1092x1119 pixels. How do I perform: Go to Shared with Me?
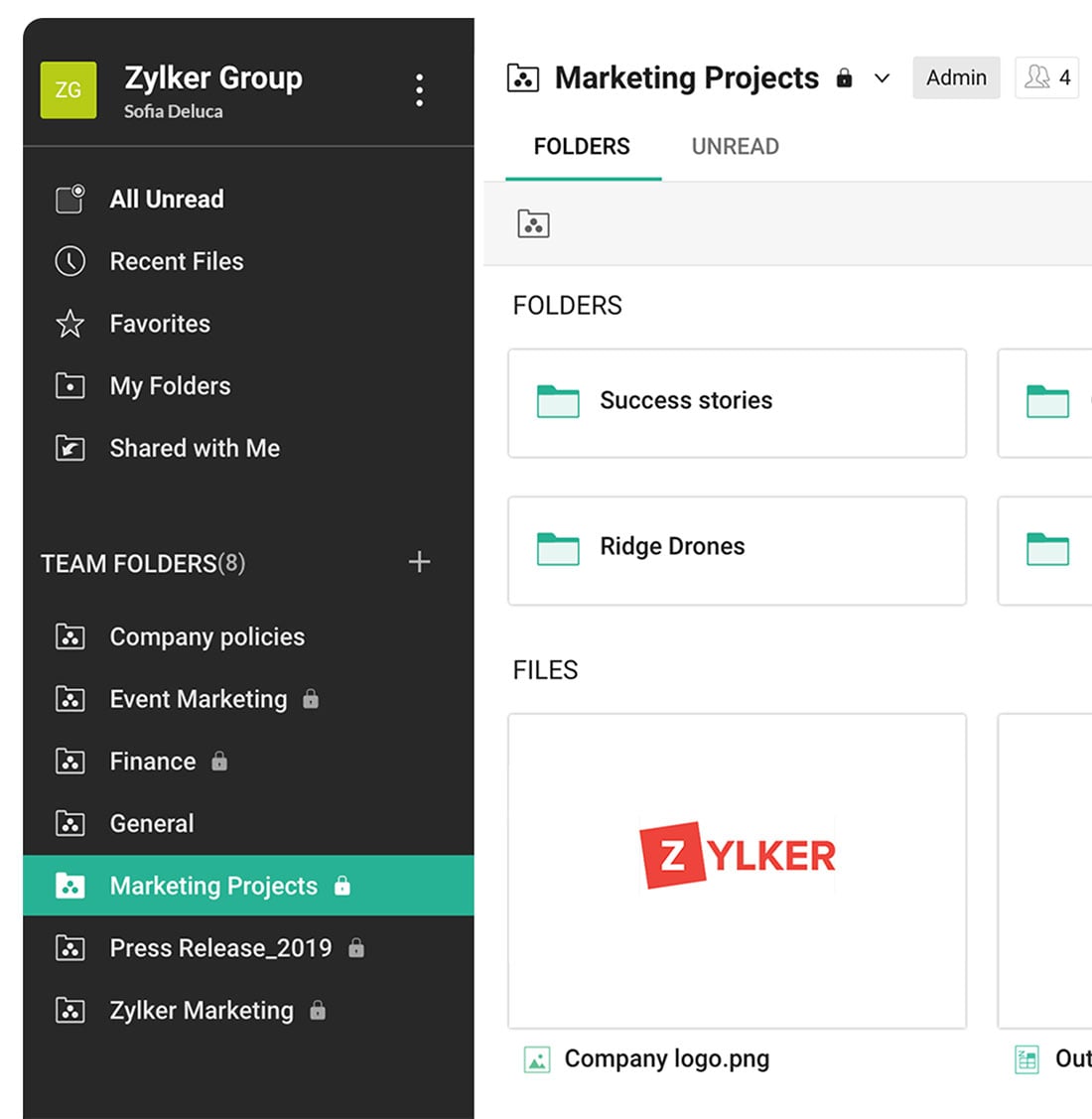(194, 449)
